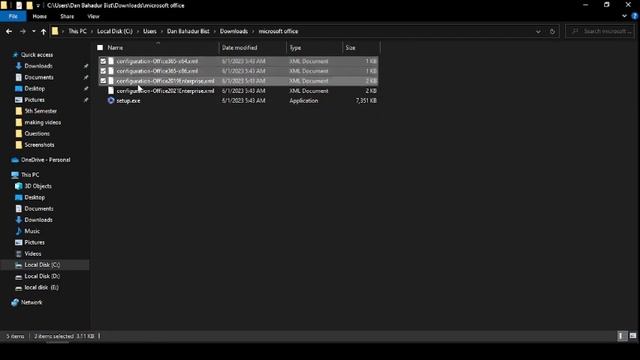Viewport: 640px width, 360px height.
Task: Select This PC in navigation pane
Action: tap(30, 175)
